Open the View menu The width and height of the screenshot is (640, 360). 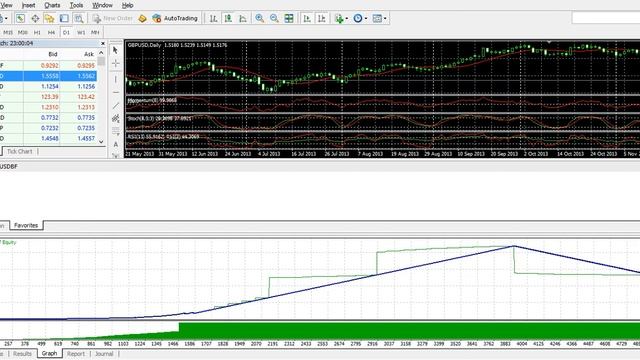6,5
